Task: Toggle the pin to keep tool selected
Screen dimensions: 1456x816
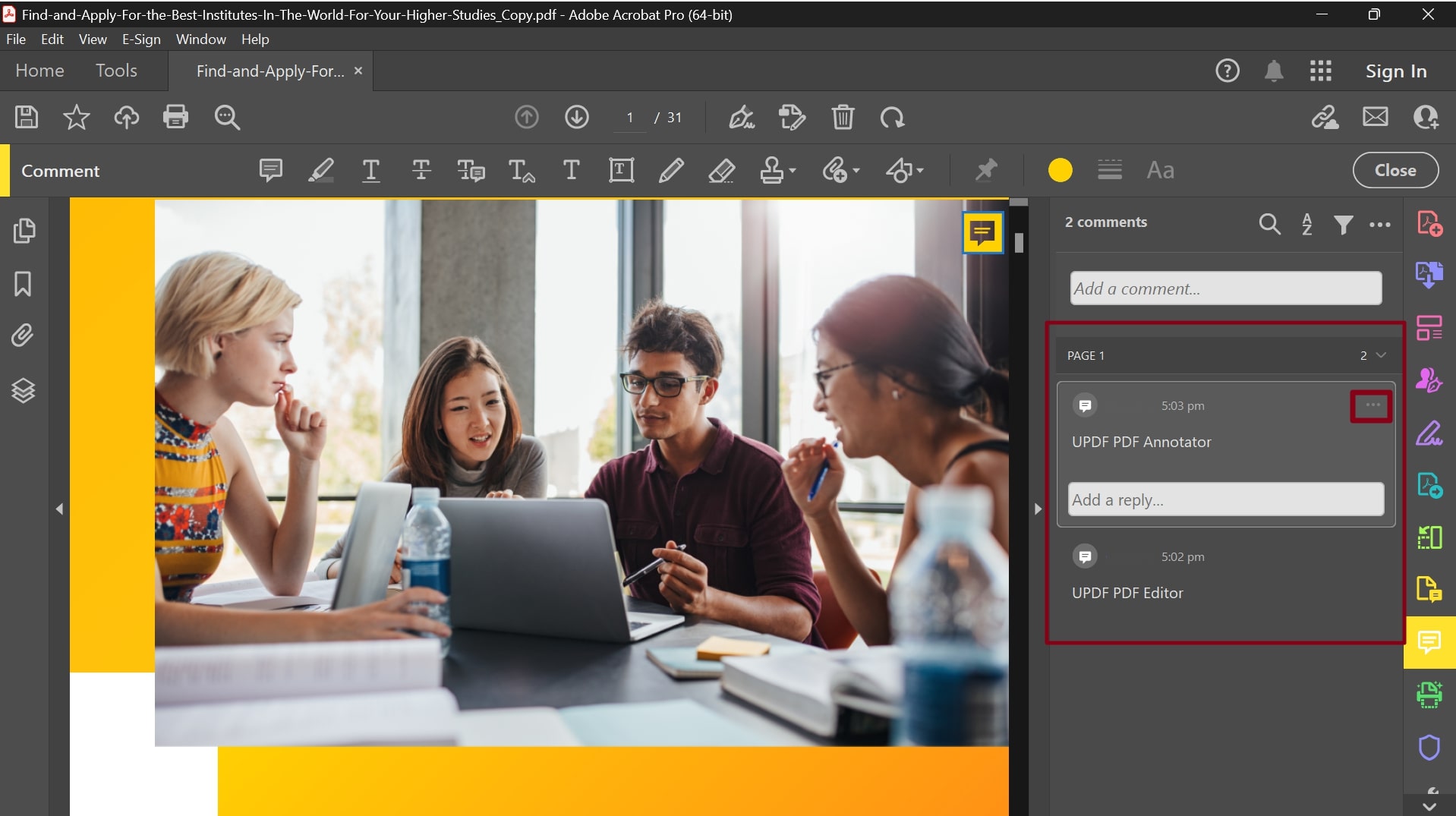Action: click(x=985, y=170)
